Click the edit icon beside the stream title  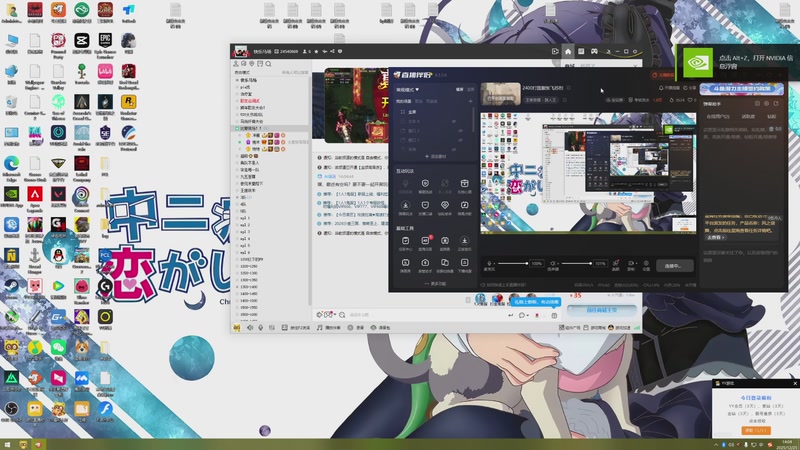click(569, 88)
